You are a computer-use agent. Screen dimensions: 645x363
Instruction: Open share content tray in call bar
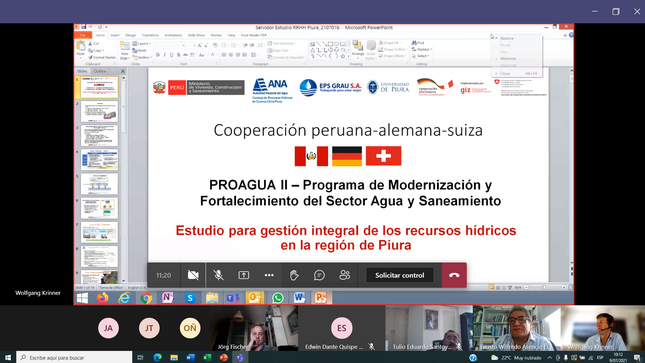pyautogui.click(x=244, y=275)
